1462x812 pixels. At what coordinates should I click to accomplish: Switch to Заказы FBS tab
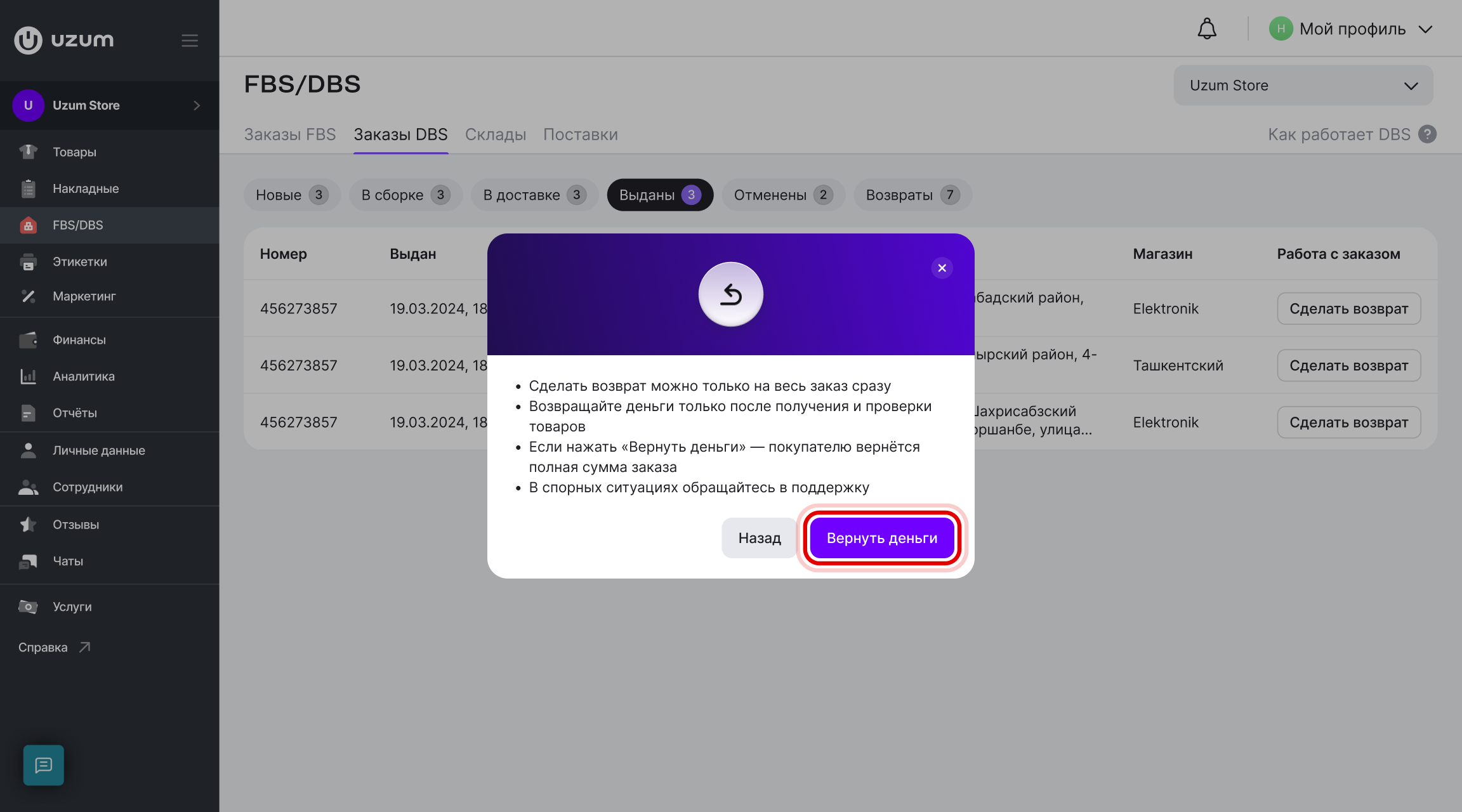point(290,134)
